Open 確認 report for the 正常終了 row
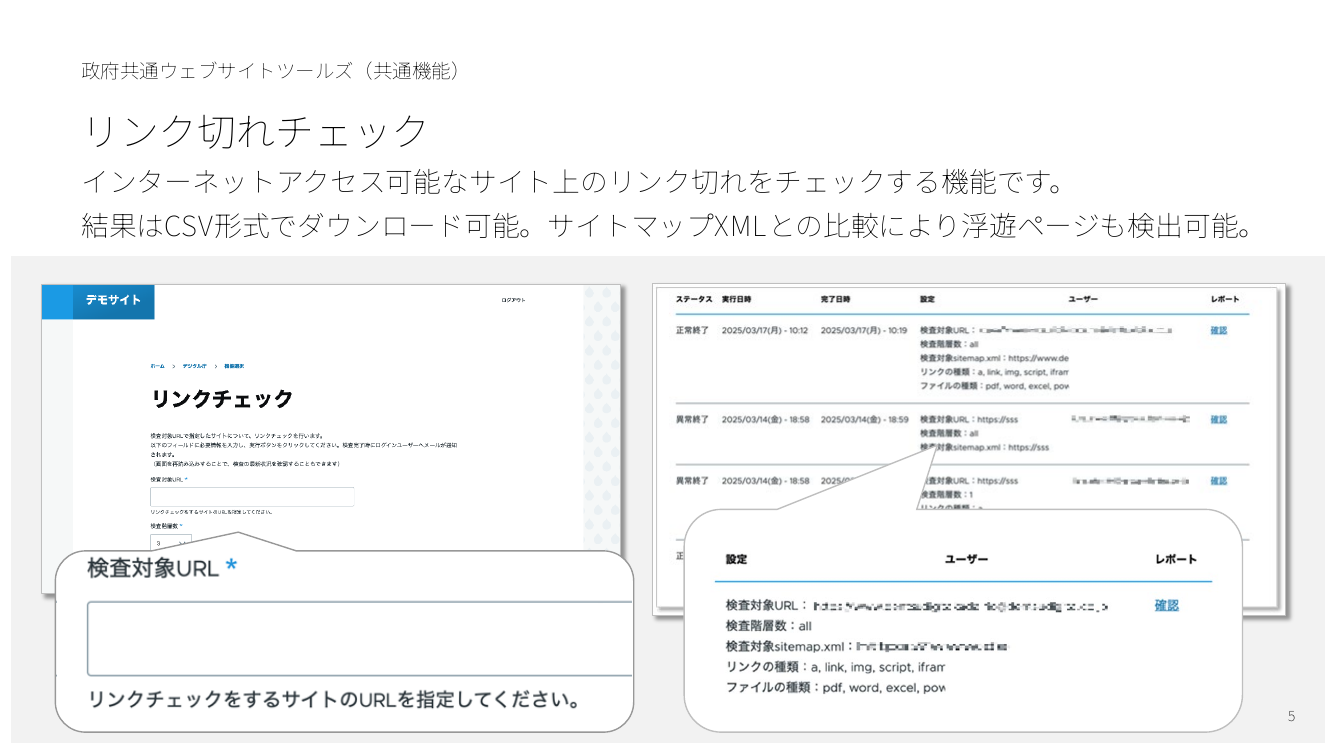Screen dimensions: 1334x750 (1218, 330)
